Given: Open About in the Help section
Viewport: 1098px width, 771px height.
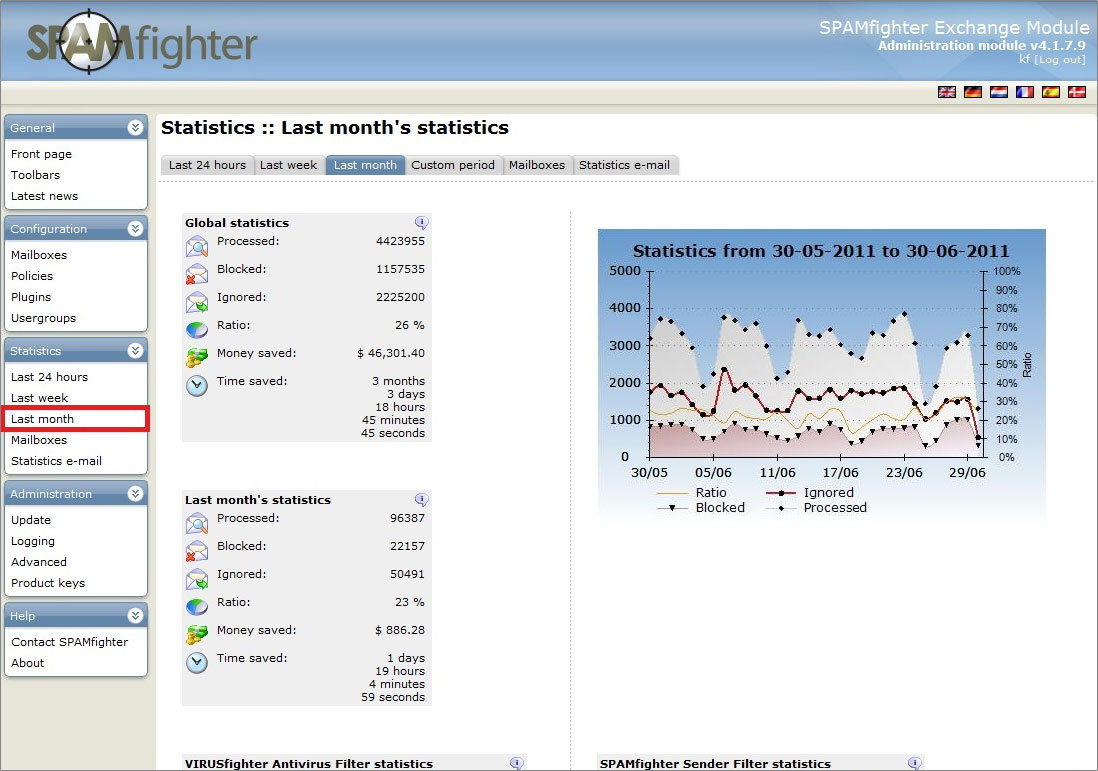Looking at the screenshot, I should click(x=28, y=662).
